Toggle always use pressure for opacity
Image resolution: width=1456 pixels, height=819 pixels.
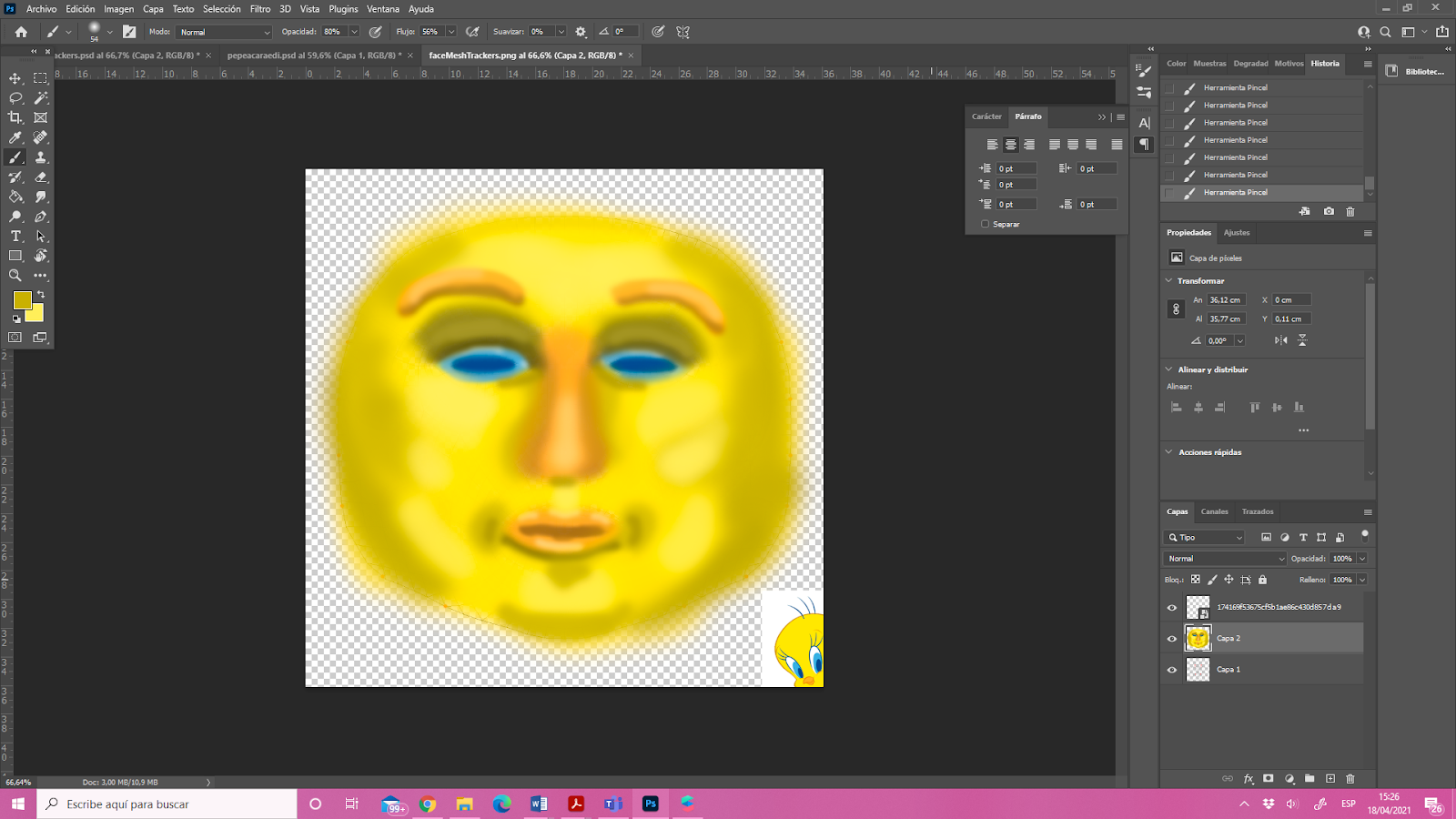(x=375, y=32)
